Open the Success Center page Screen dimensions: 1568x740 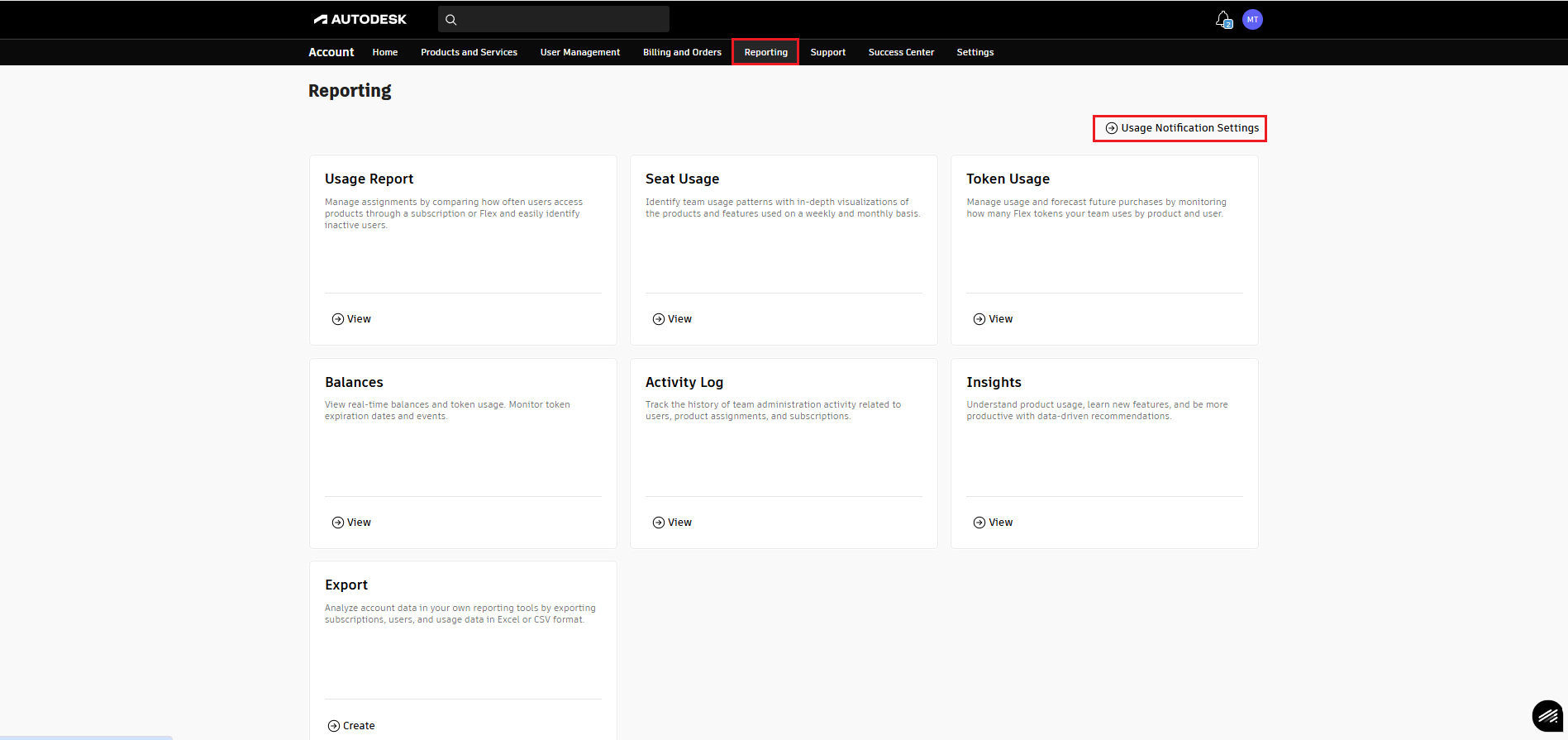pos(901,52)
